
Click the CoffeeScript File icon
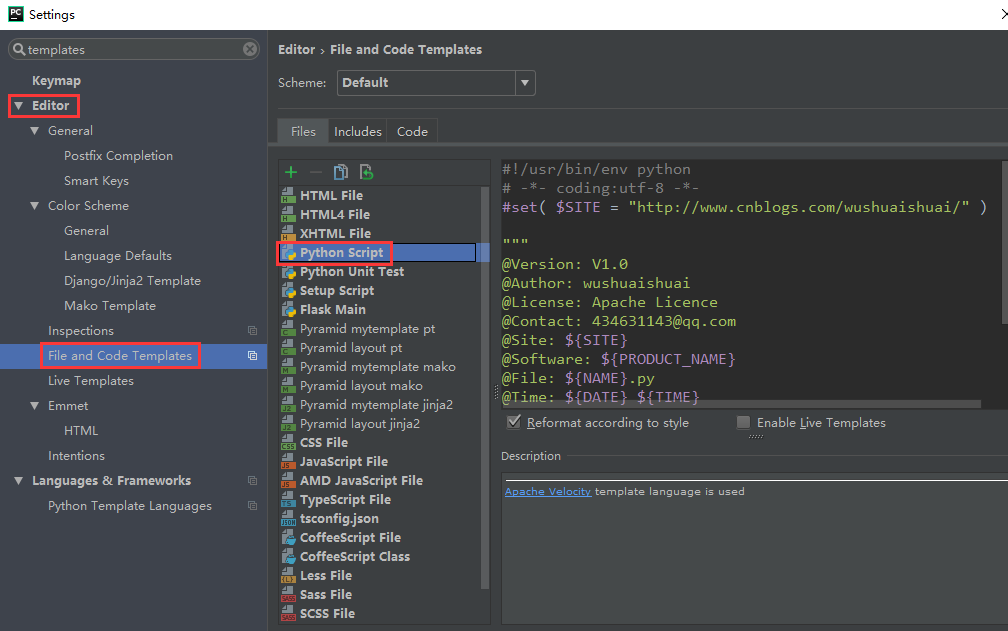pyautogui.click(x=289, y=538)
